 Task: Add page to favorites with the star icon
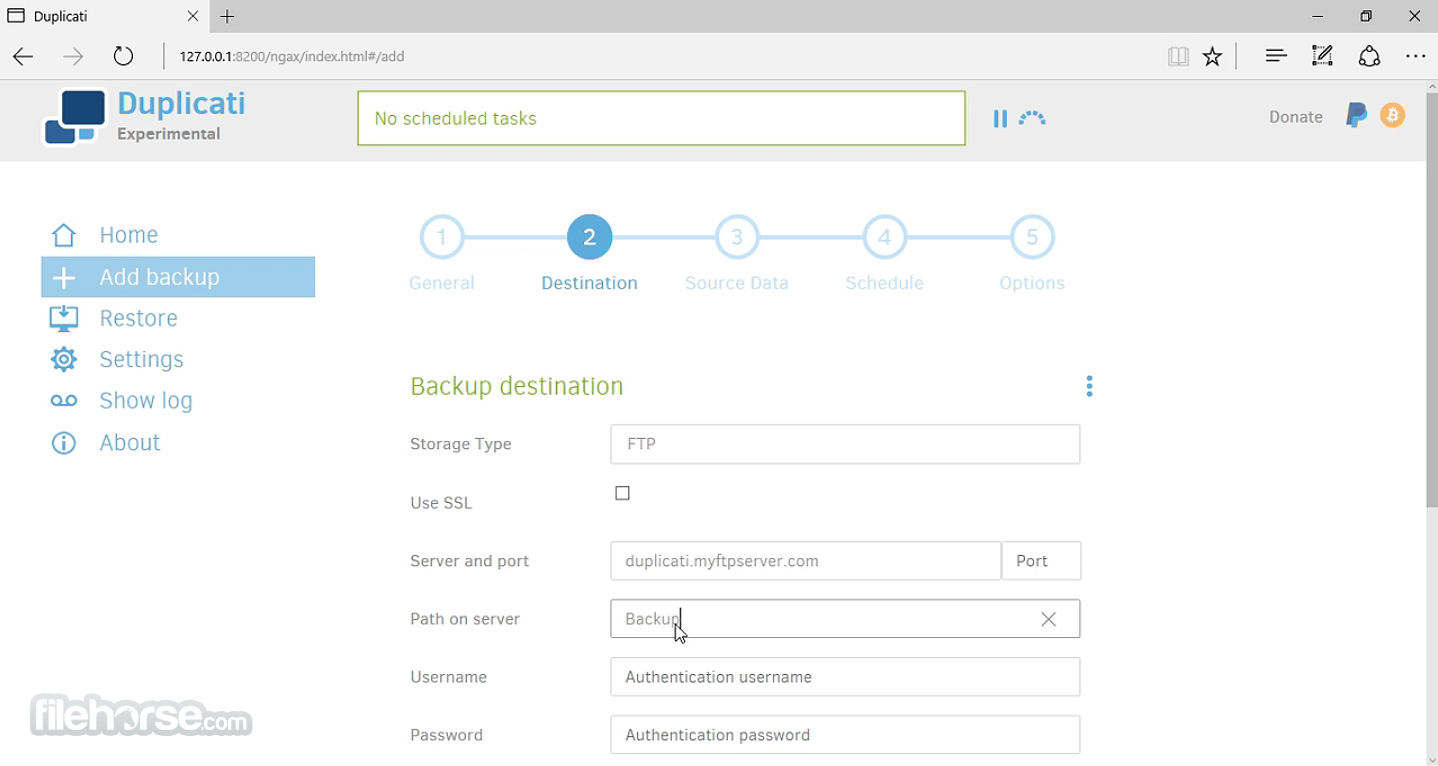click(1212, 56)
